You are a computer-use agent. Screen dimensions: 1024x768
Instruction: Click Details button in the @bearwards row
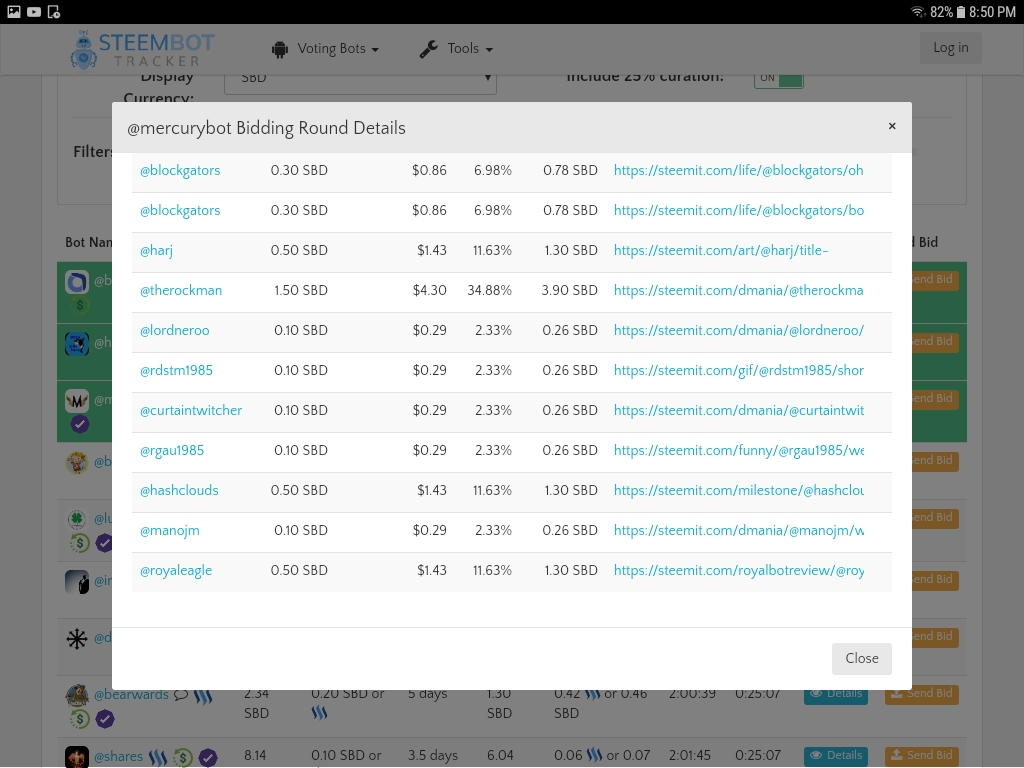836,696
